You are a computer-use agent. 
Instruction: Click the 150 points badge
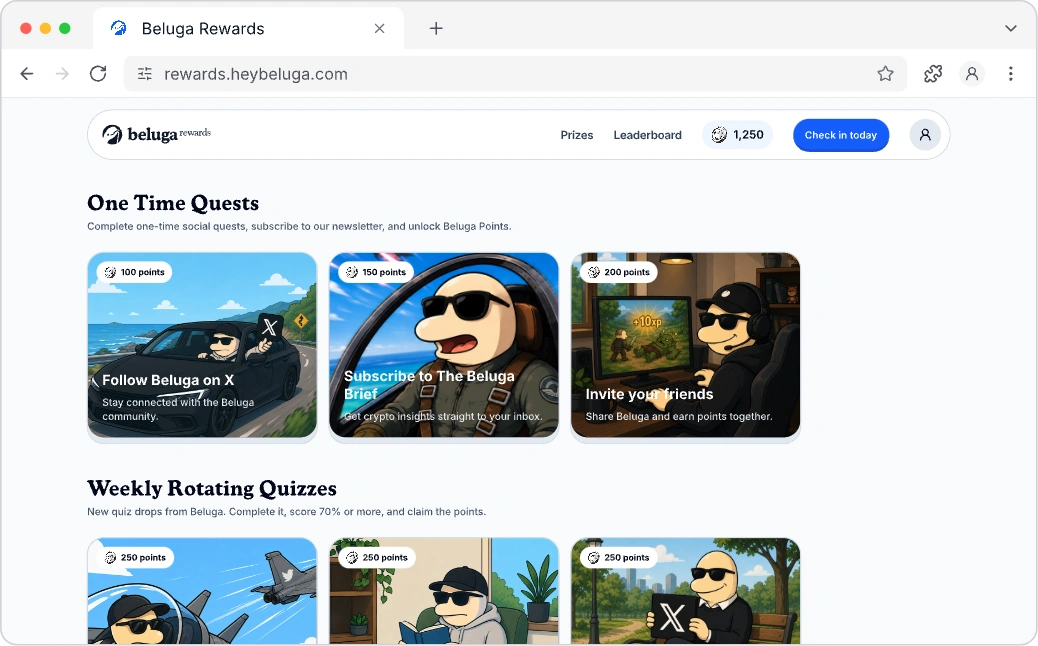click(x=376, y=272)
